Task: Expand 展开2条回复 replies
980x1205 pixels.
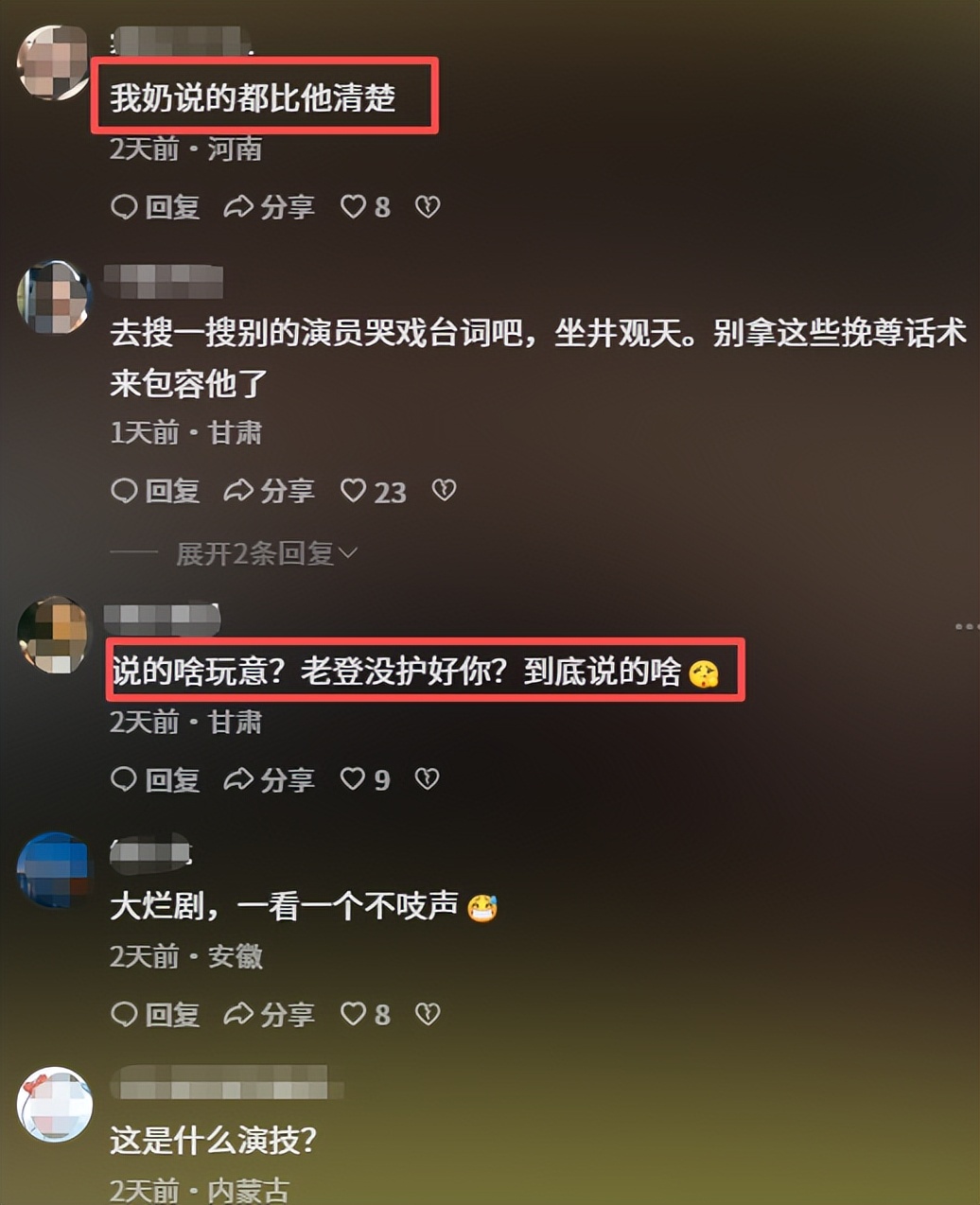Action: (x=266, y=553)
